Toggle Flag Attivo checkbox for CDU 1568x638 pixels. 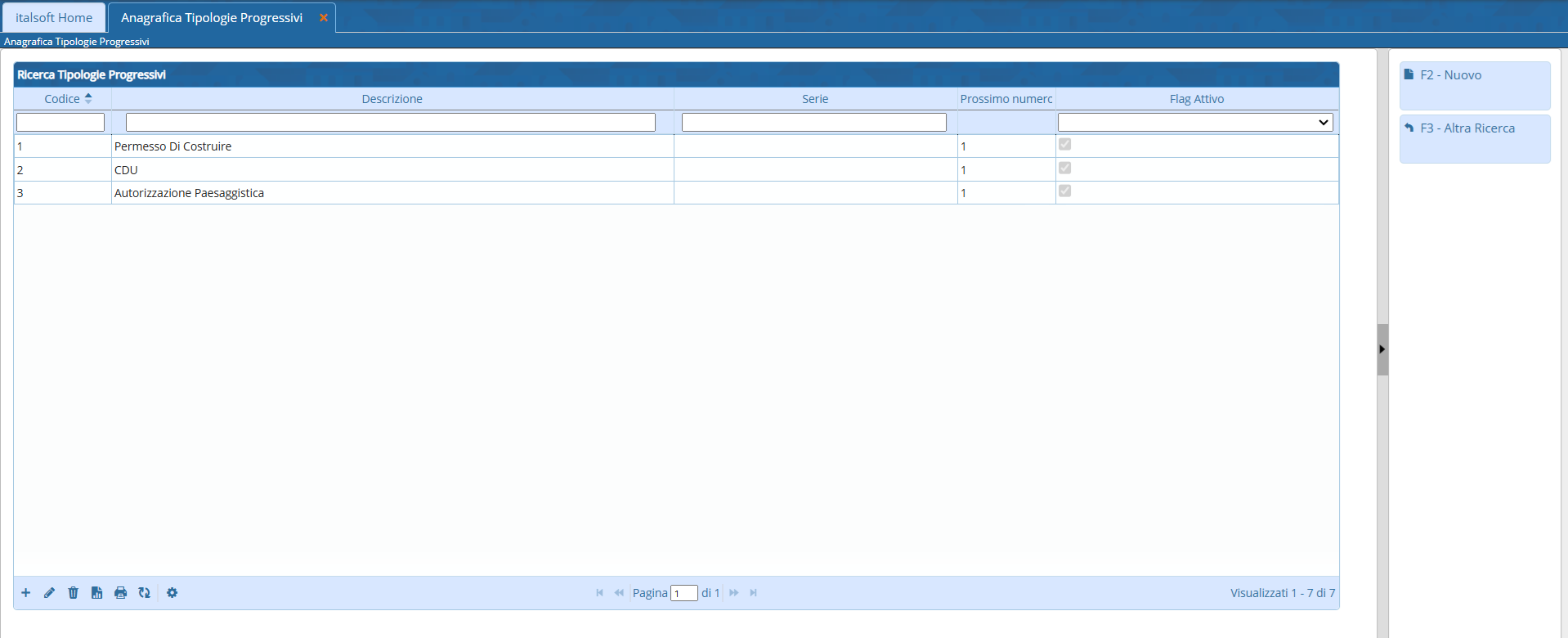coord(1064,168)
